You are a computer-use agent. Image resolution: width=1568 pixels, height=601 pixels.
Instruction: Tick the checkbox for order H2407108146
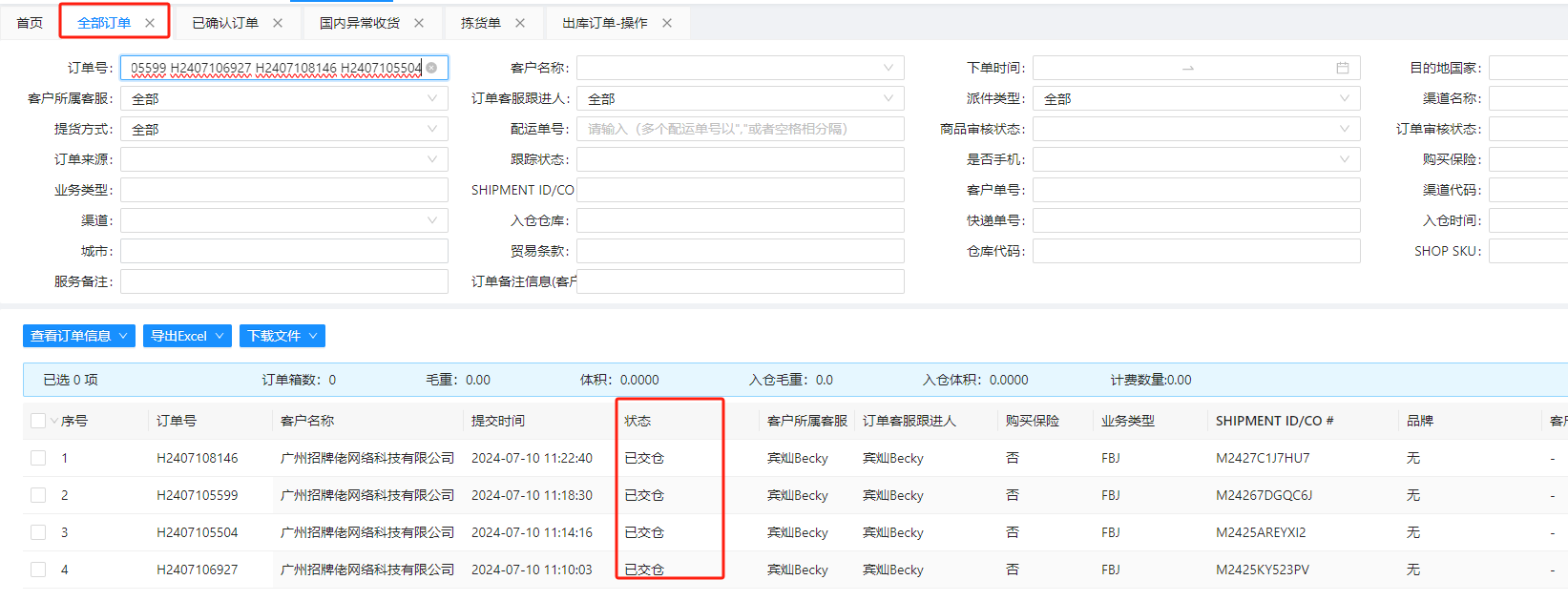tap(38, 458)
